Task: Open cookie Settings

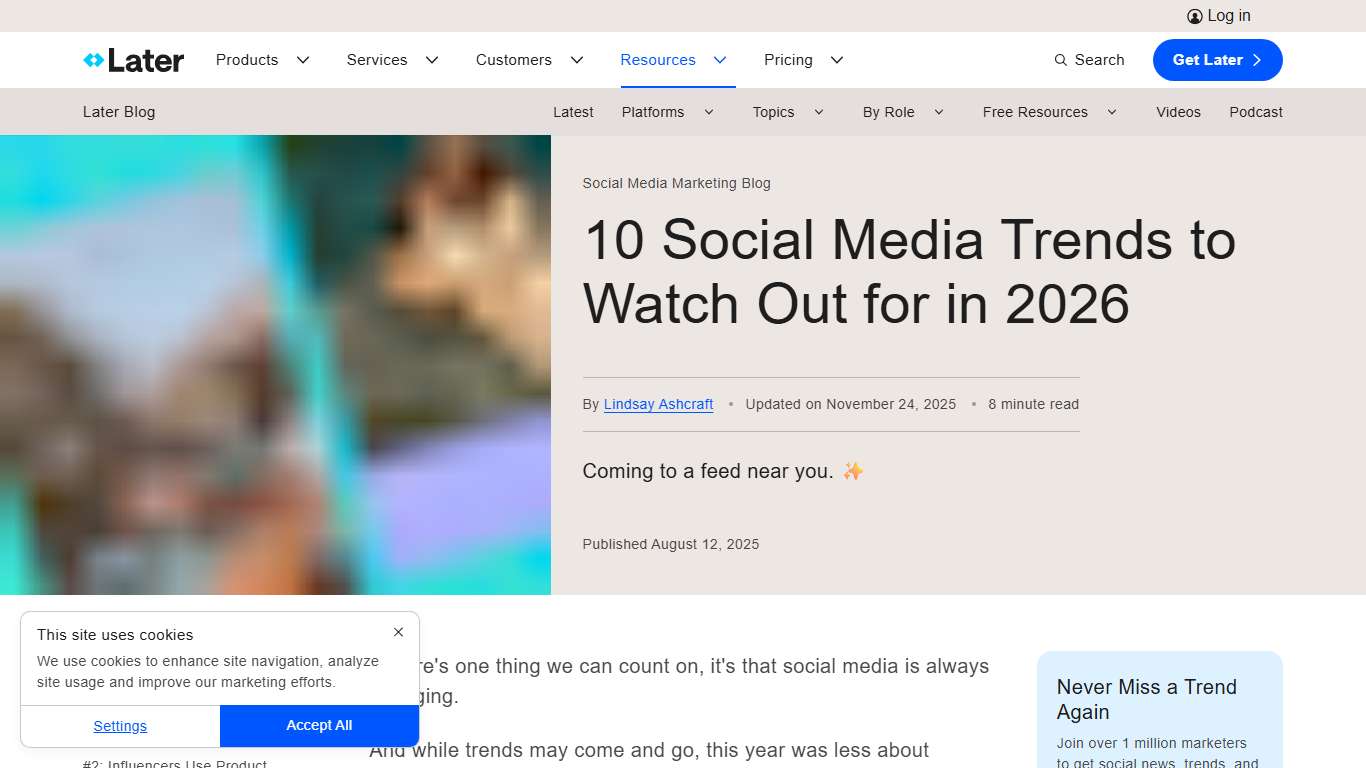Action: (120, 725)
